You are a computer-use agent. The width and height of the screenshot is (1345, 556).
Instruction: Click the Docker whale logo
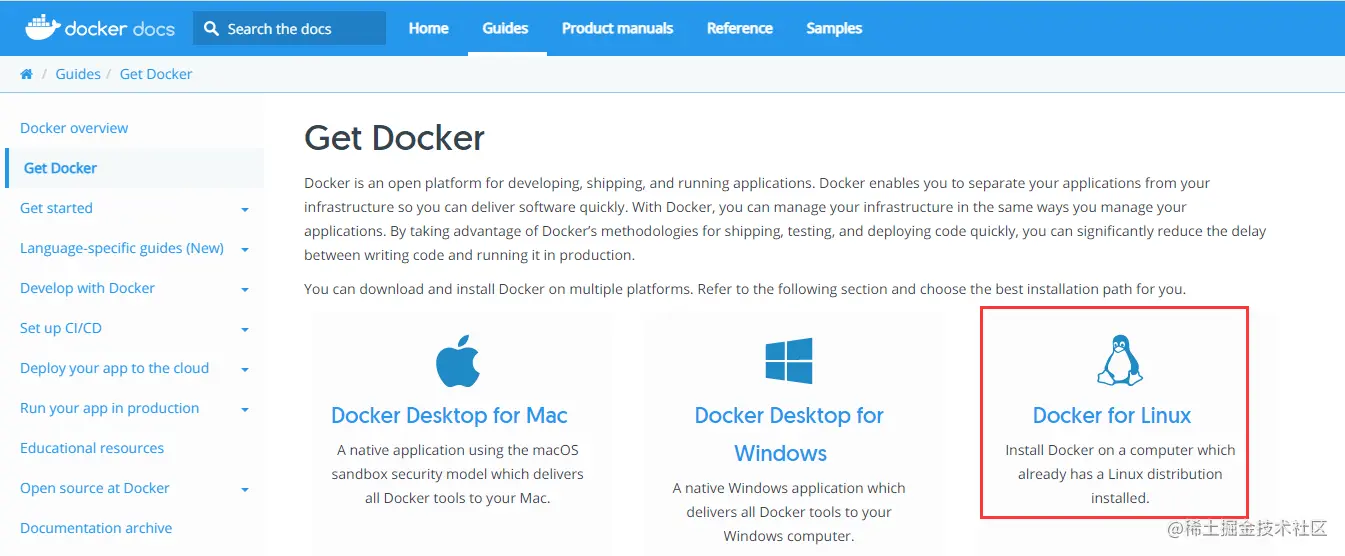pos(41,27)
